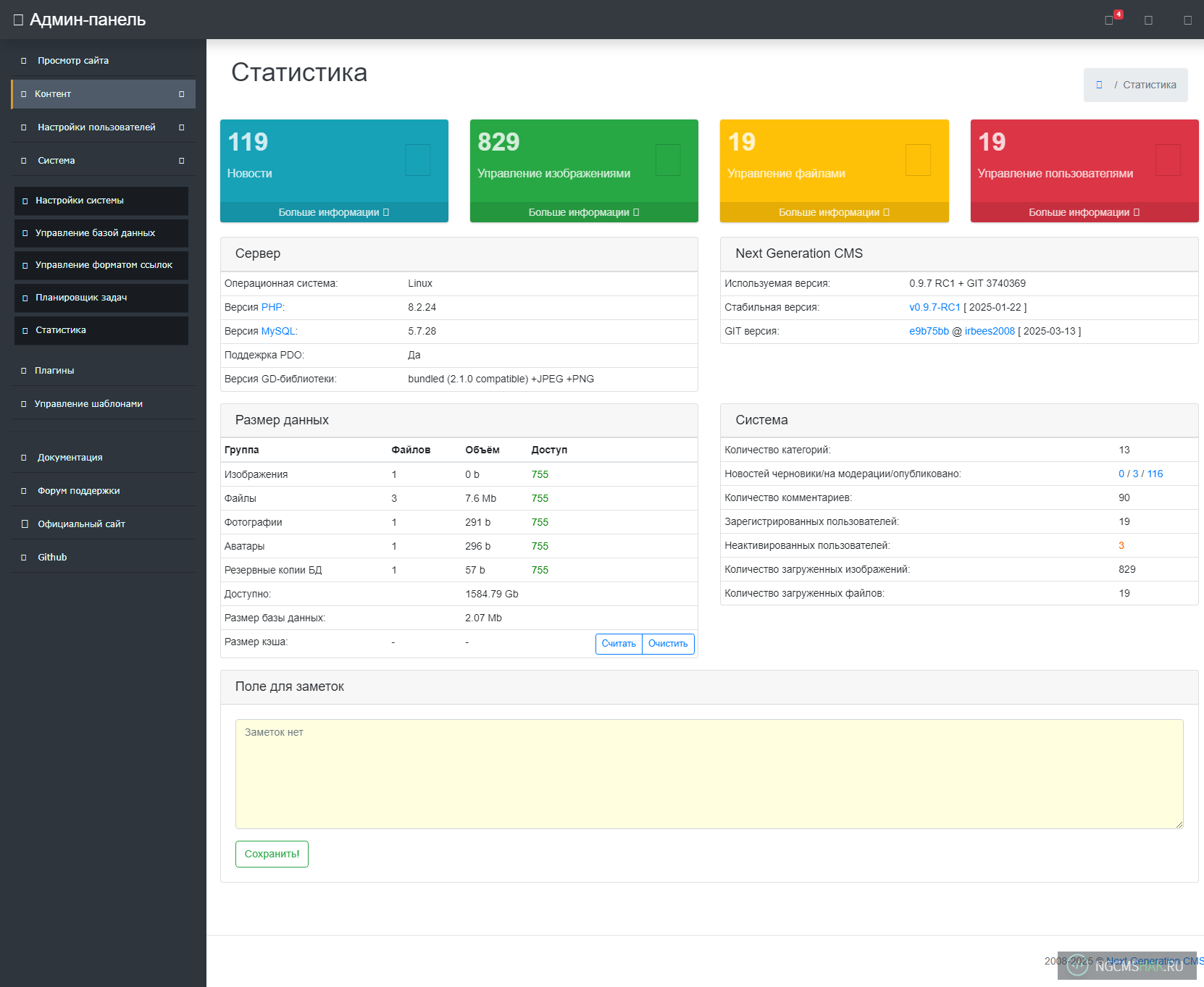Click Больше информации under Новости
The width and height of the screenshot is (1204, 987).
point(334,212)
